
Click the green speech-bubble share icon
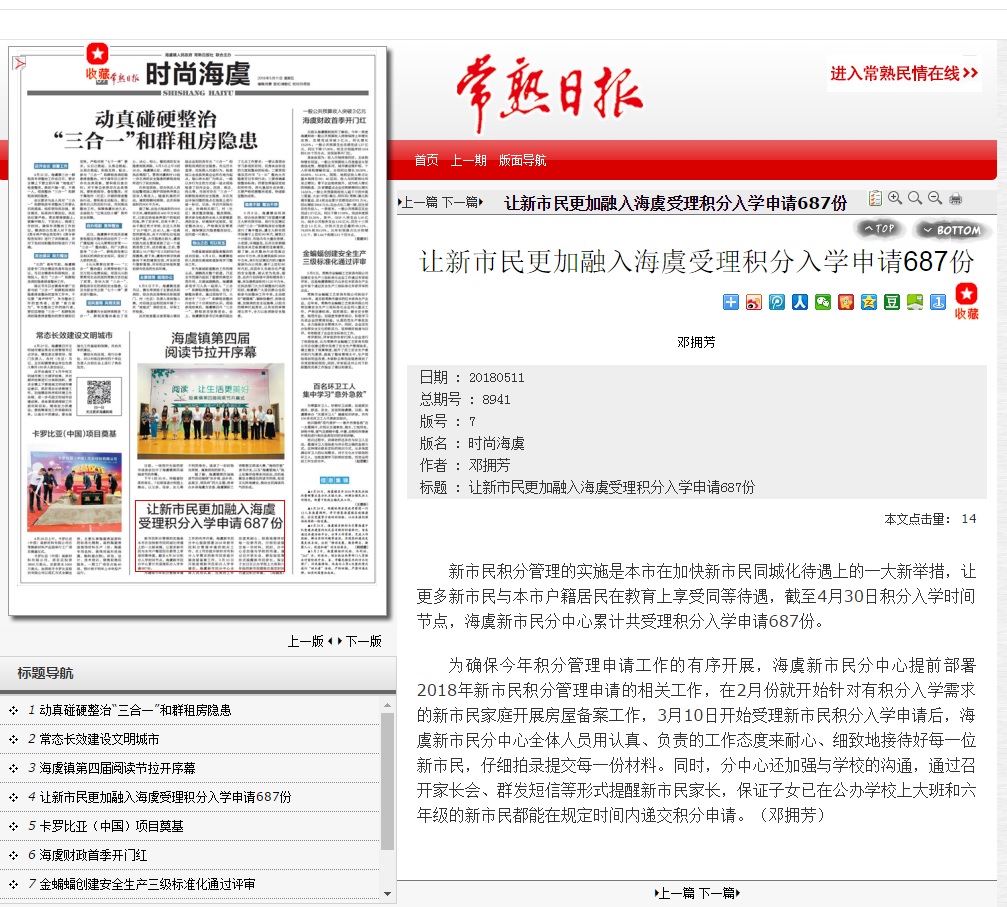[915, 302]
